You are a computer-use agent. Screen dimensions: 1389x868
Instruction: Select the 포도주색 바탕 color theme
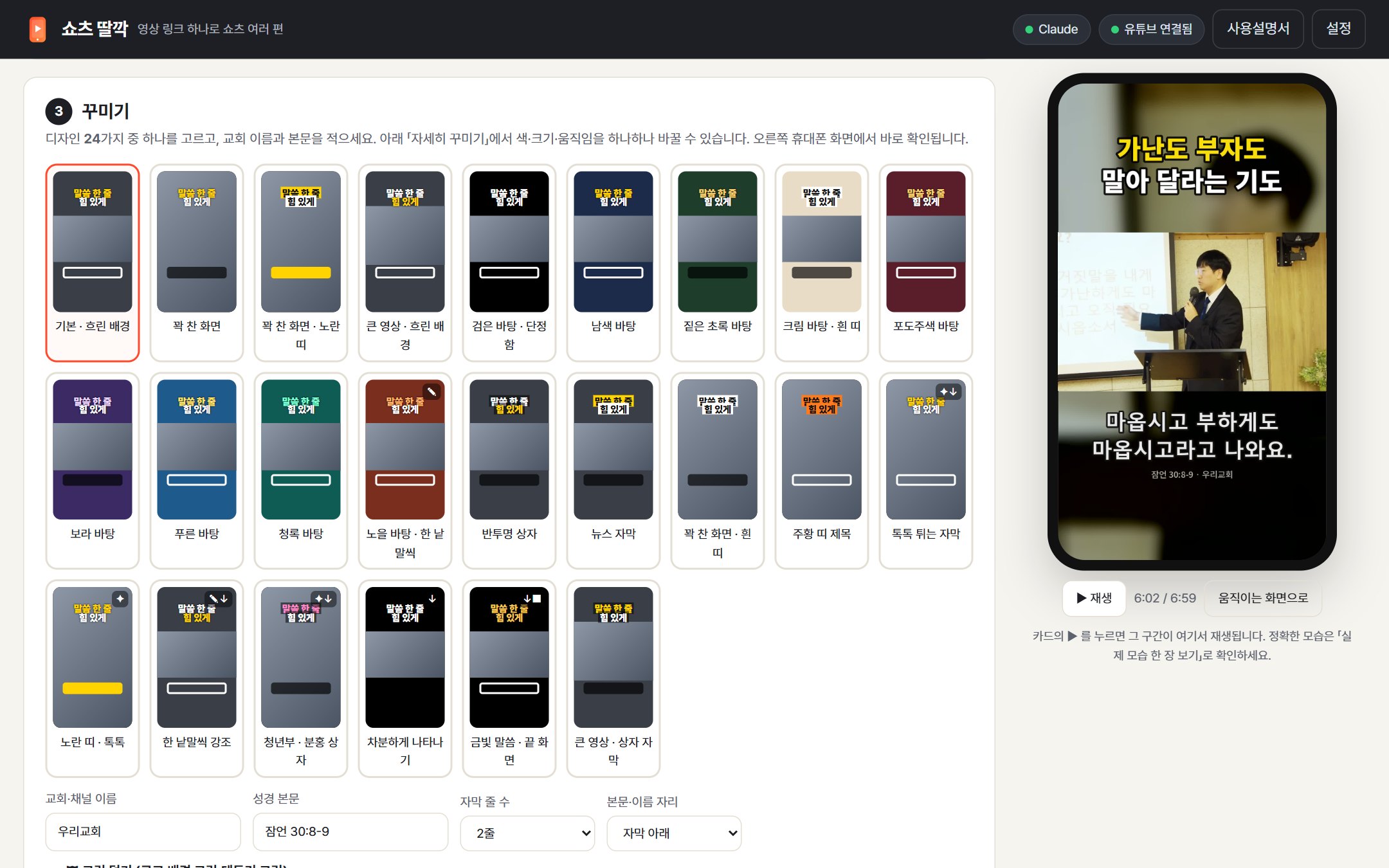[926, 262]
